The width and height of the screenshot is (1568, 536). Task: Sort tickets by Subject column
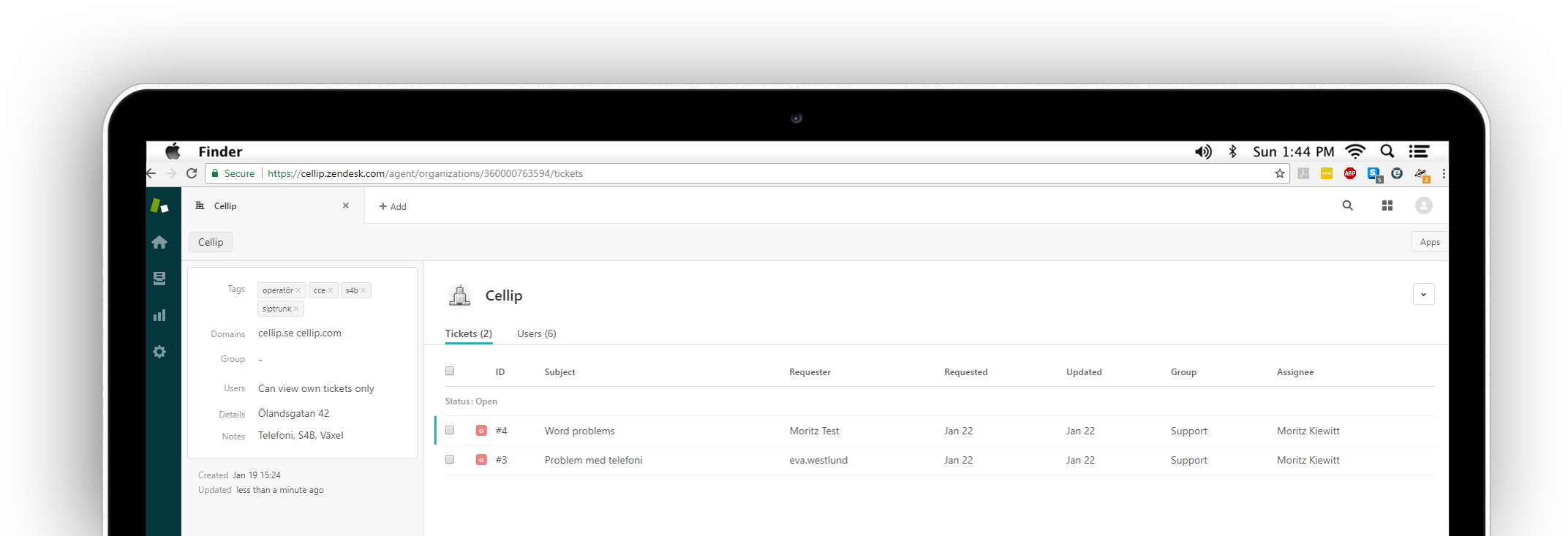pyautogui.click(x=559, y=372)
